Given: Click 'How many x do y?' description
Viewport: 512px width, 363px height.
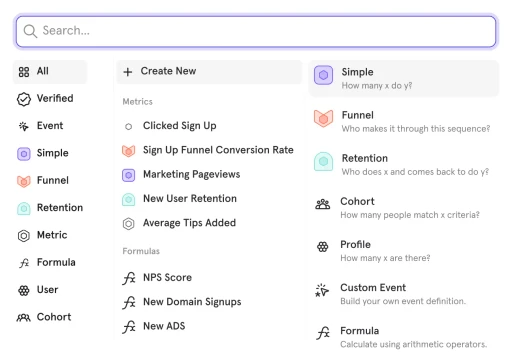Looking at the screenshot, I should tap(377, 86).
